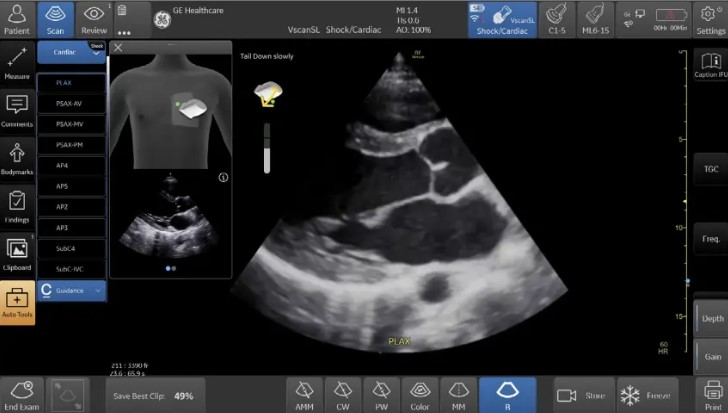Switch to the Review tab
This screenshot has width=728, height=413.
pyautogui.click(x=94, y=17)
